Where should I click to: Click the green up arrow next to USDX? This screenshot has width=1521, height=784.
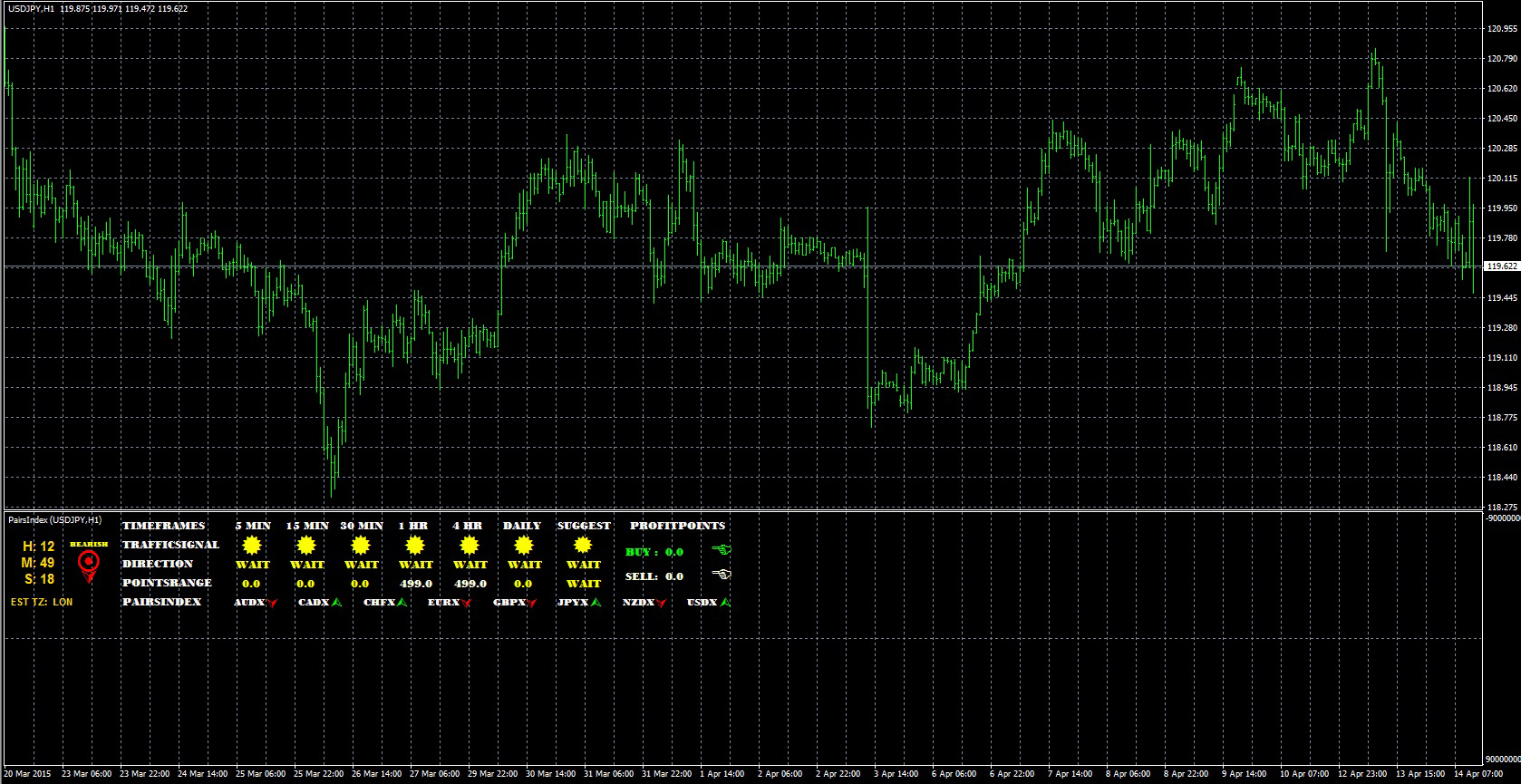[725, 602]
